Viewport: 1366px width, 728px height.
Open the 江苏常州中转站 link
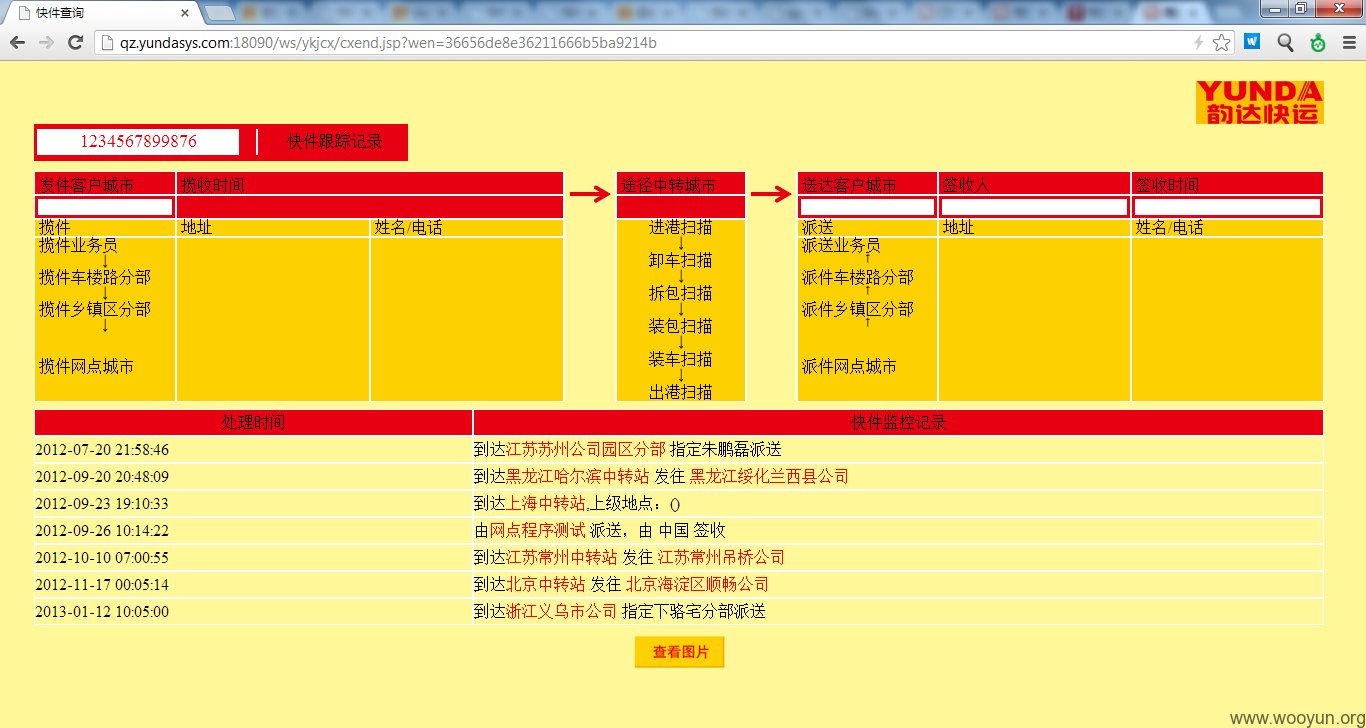click(x=562, y=557)
